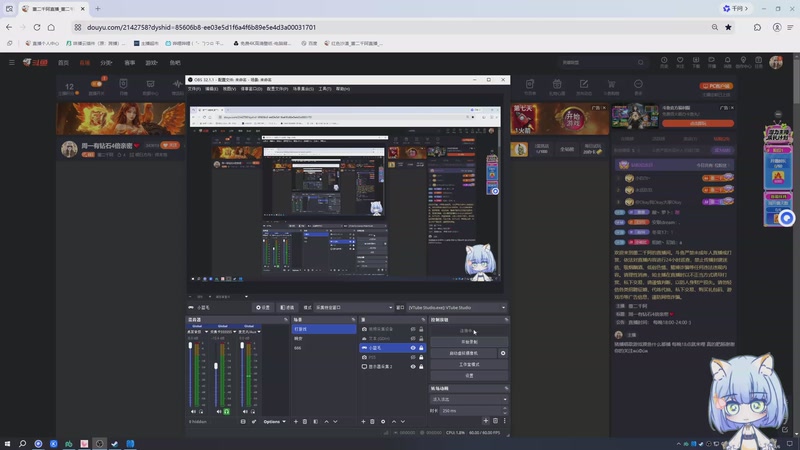800x450 pixels.
Task: Toggle green headphone monitoring on middle mixer channel
Action: (x=227, y=411)
